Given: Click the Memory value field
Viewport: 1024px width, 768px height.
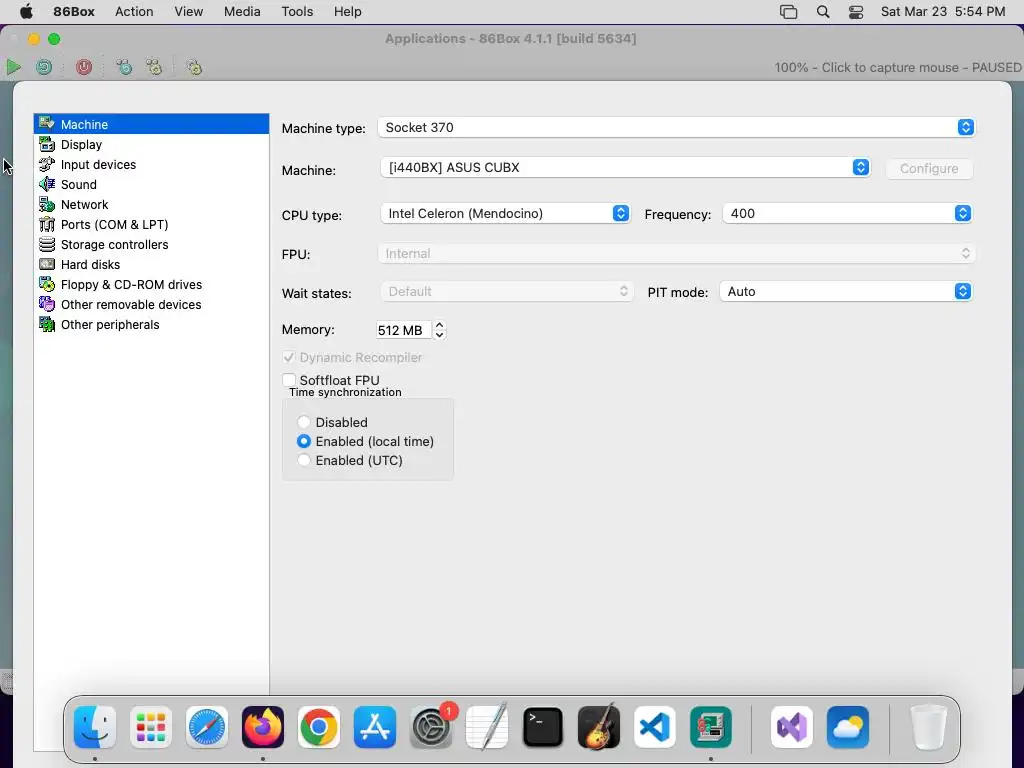Looking at the screenshot, I should pos(403,330).
